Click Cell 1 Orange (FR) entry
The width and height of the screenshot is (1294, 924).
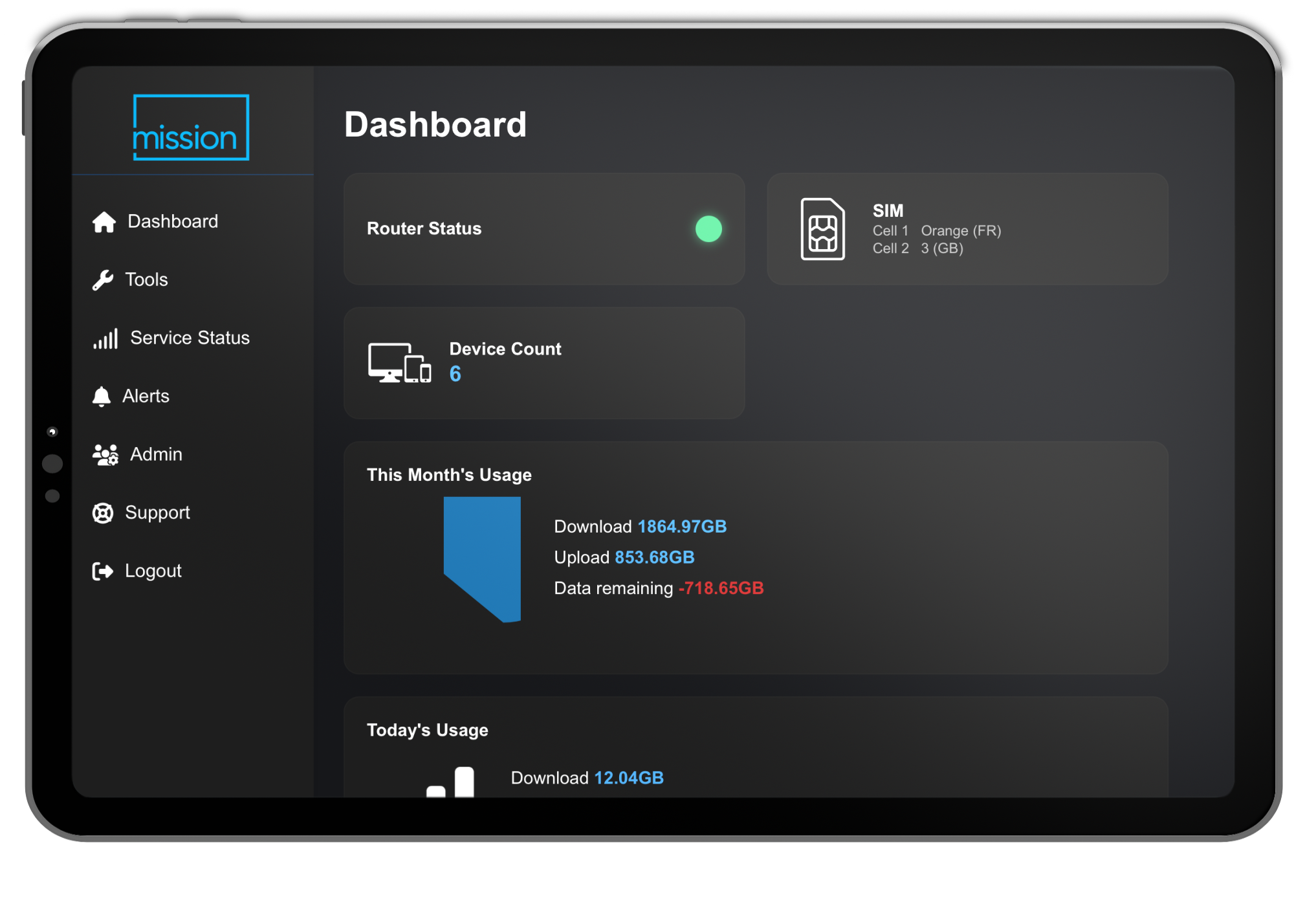[936, 231]
